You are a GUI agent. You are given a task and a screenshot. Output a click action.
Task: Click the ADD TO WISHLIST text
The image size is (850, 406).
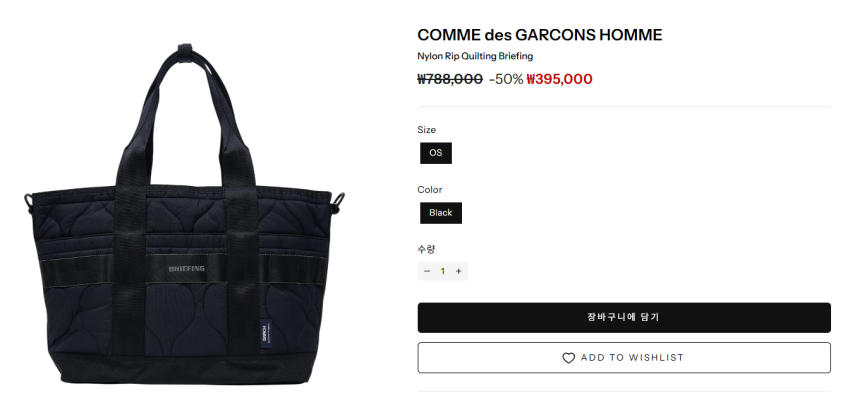pyautogui.click(x=632, y=358)
